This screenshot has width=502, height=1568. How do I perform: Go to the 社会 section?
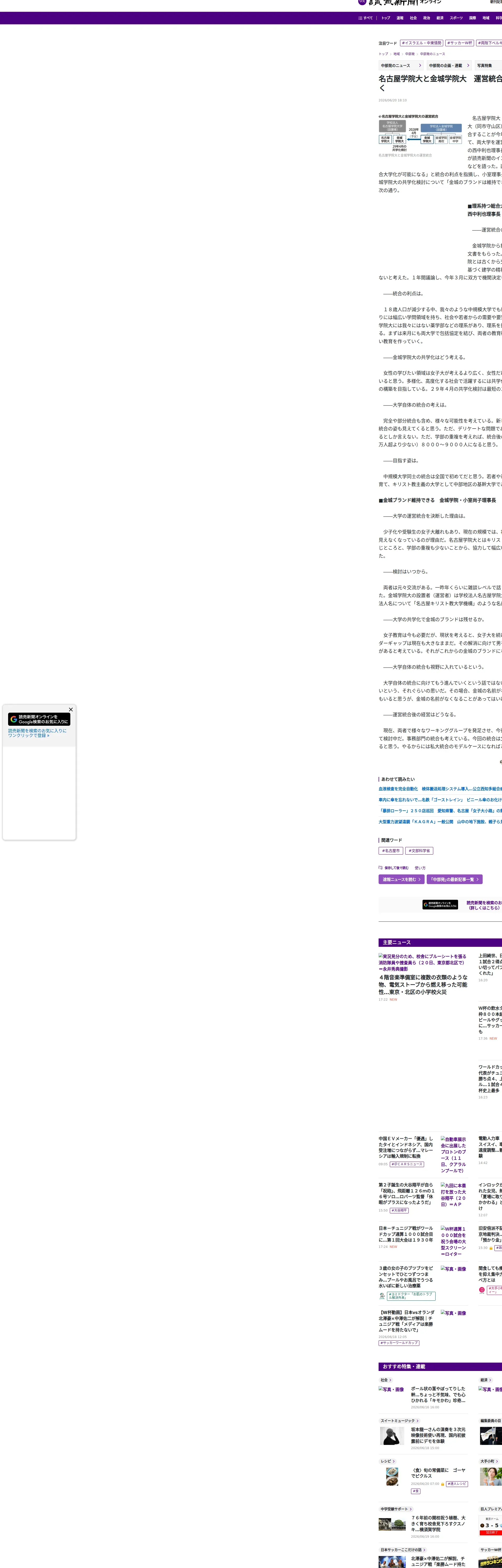pyautogui.click(x=413, y=18)
